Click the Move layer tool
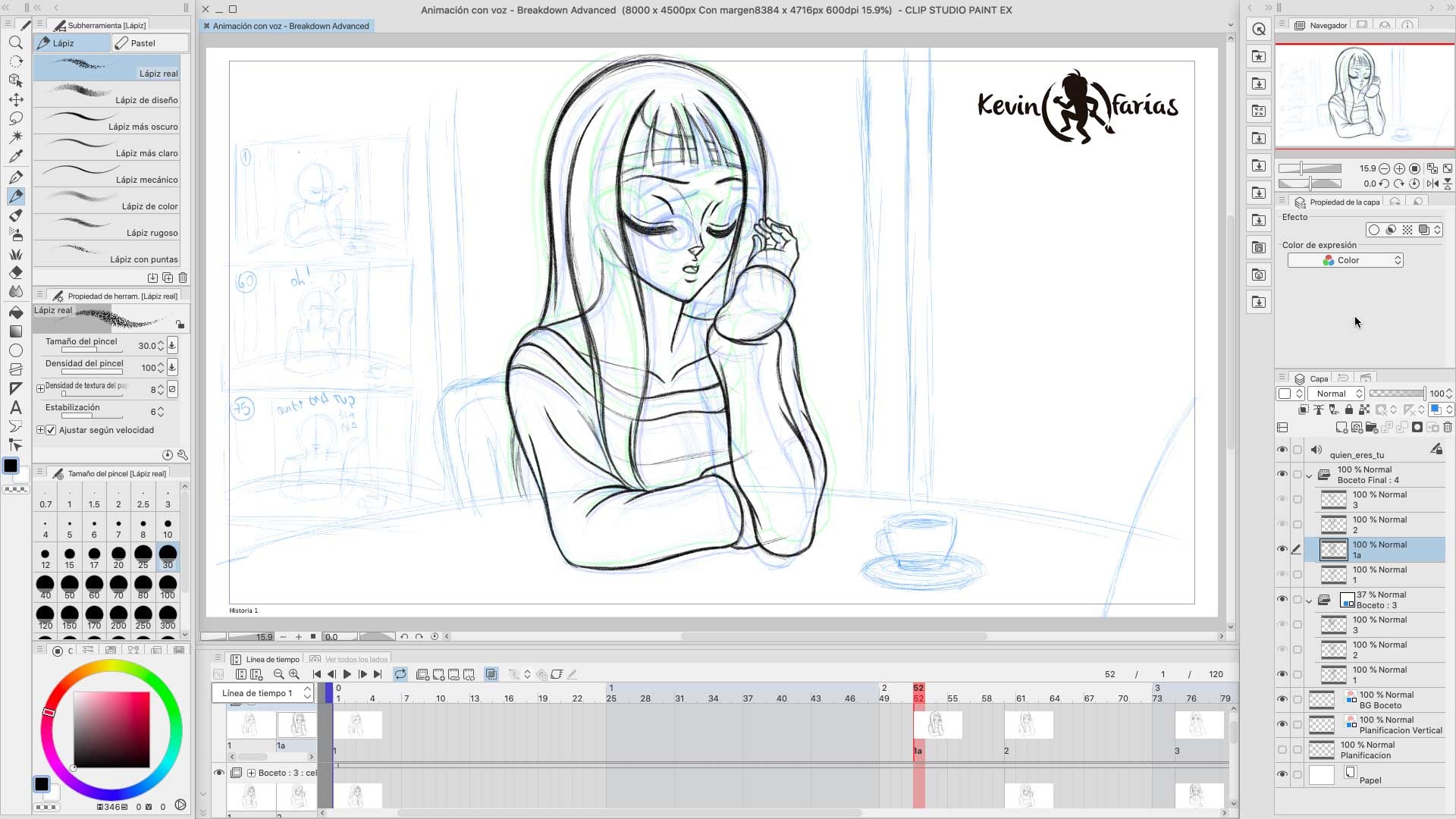 click(x=15, y=99)
